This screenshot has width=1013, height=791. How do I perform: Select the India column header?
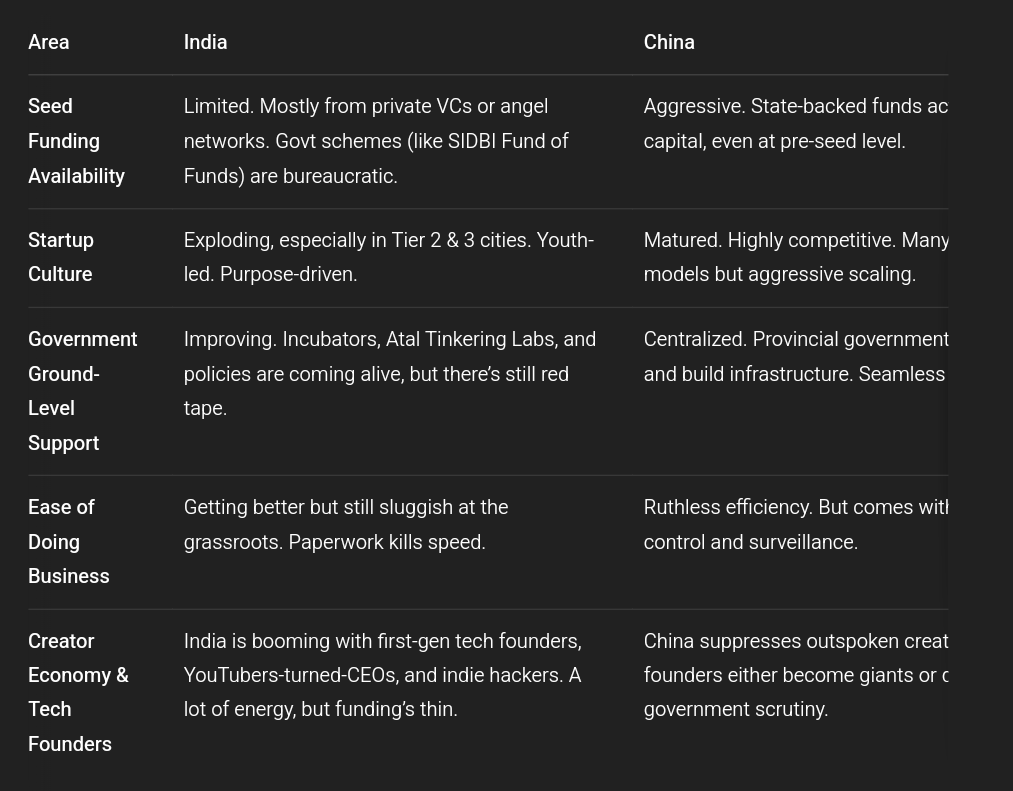coord(205,42)
